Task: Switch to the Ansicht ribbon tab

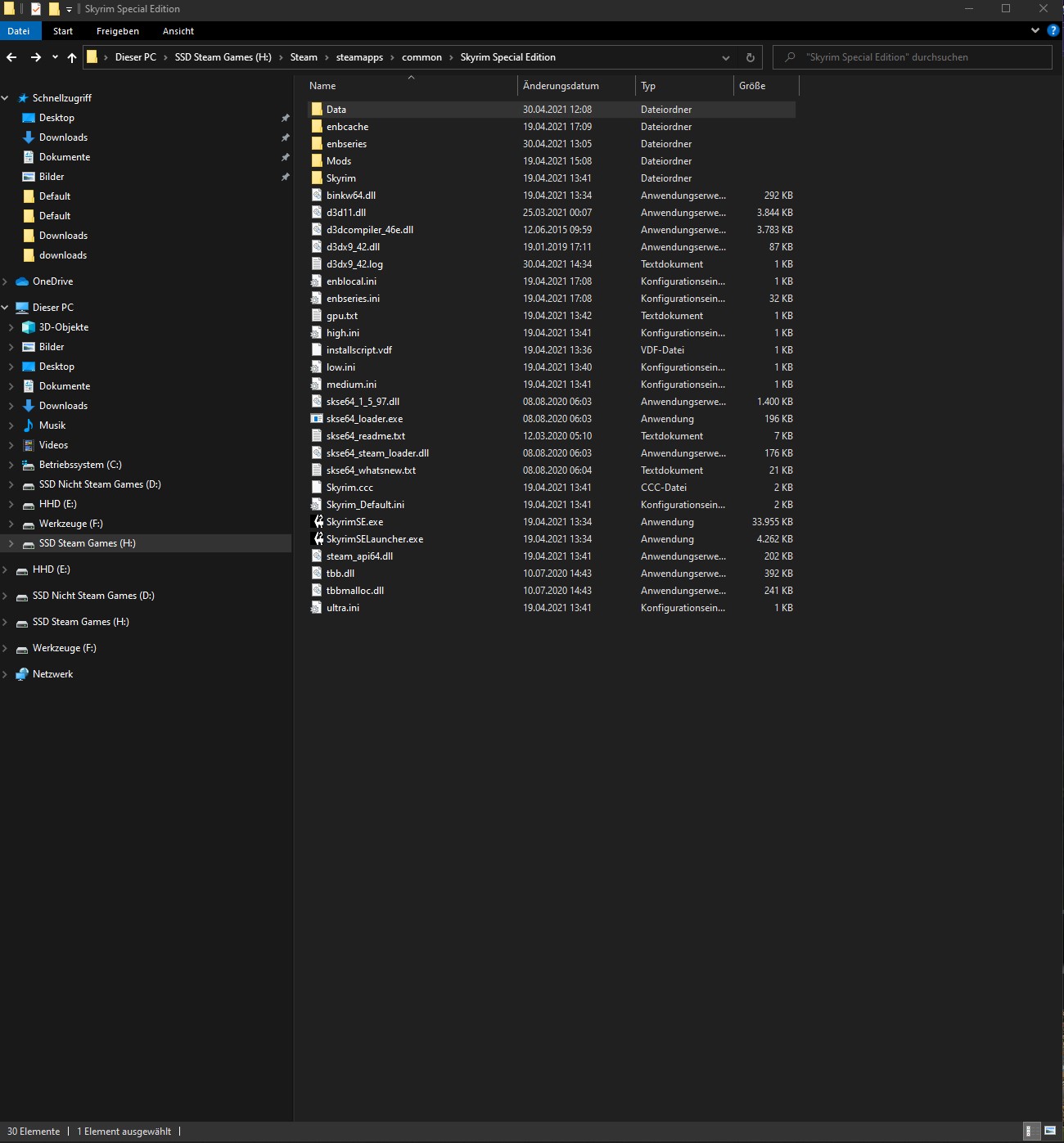Action: tap(178, 31)
